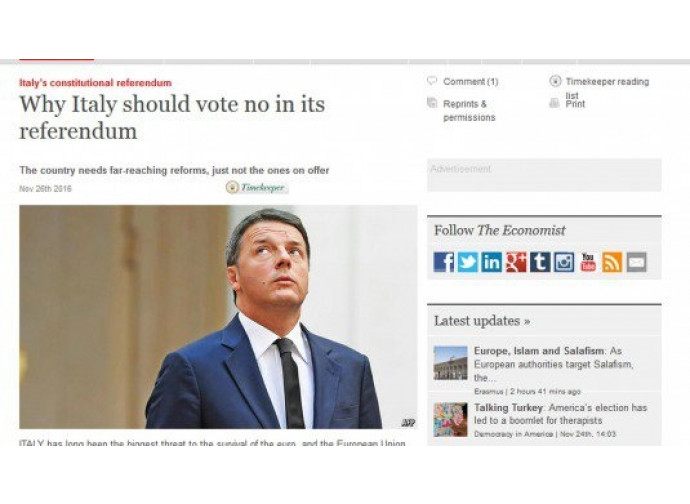Click the email envelope icon

click(x=636, y=262)
